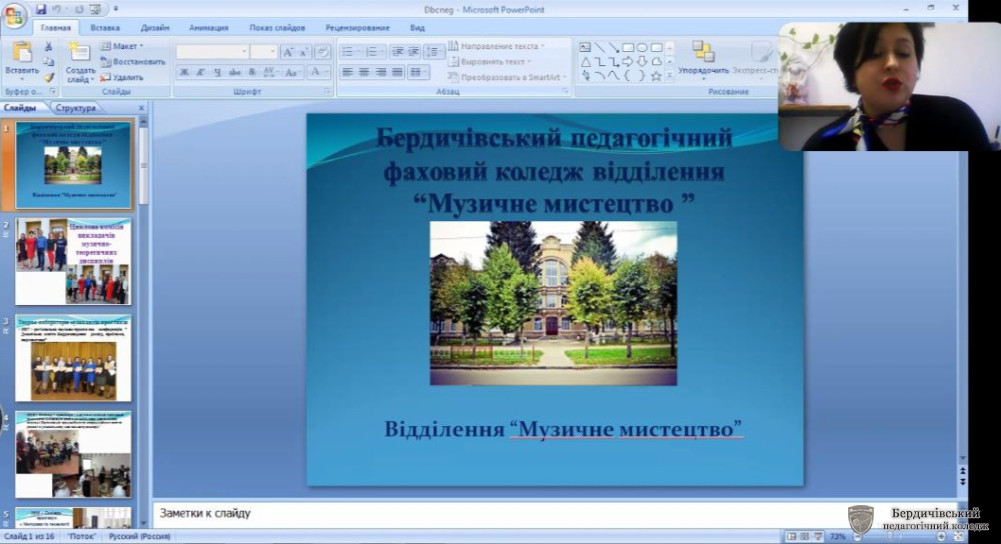Click the Восстановить button
This screenshot has width=1001, height=544.
[x=133, y=62]
